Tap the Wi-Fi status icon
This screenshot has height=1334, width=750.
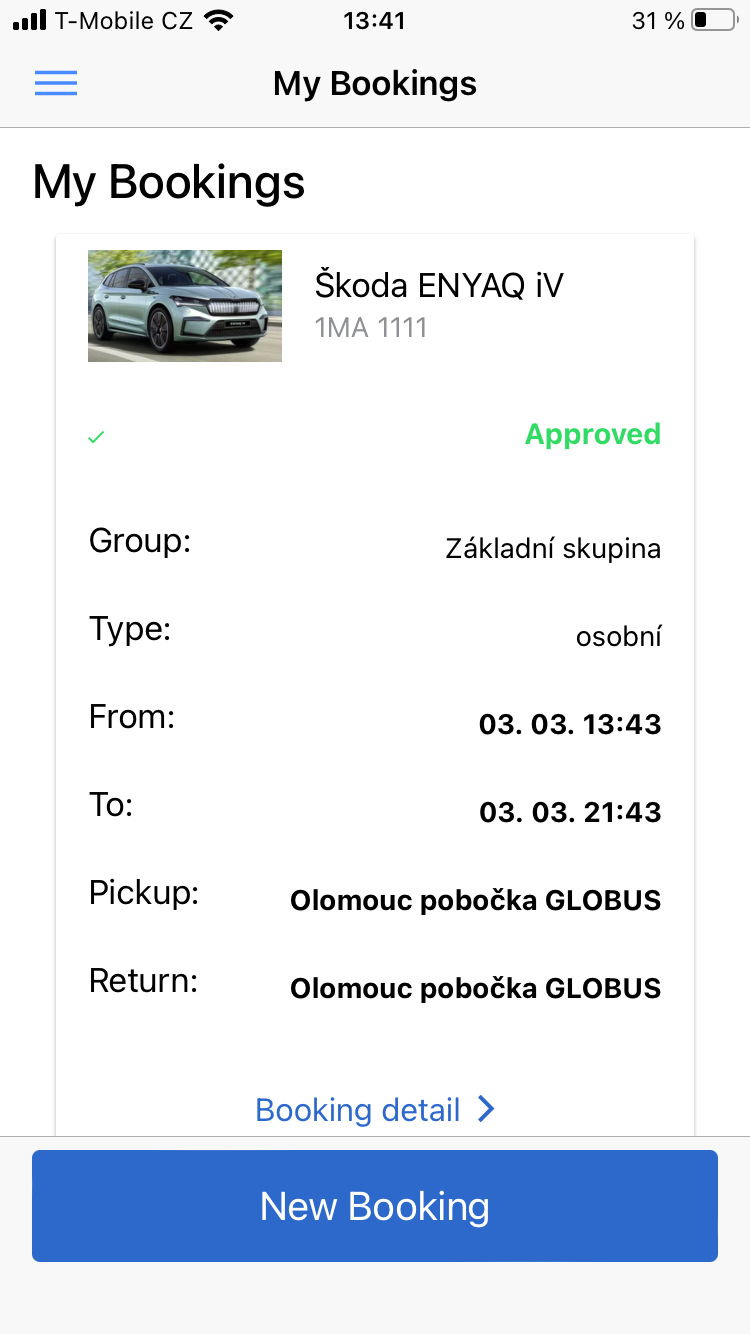(216, 20)
